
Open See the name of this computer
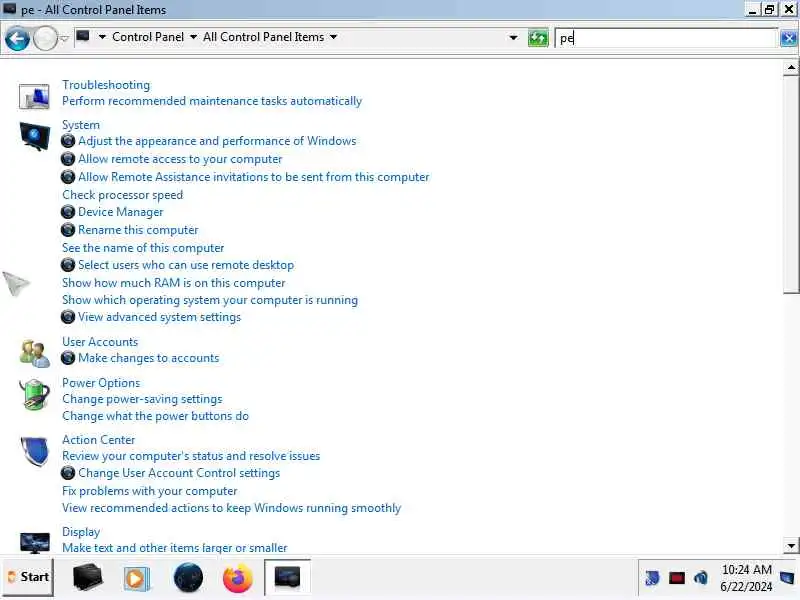pyautogui.click(x=143, y=248)
